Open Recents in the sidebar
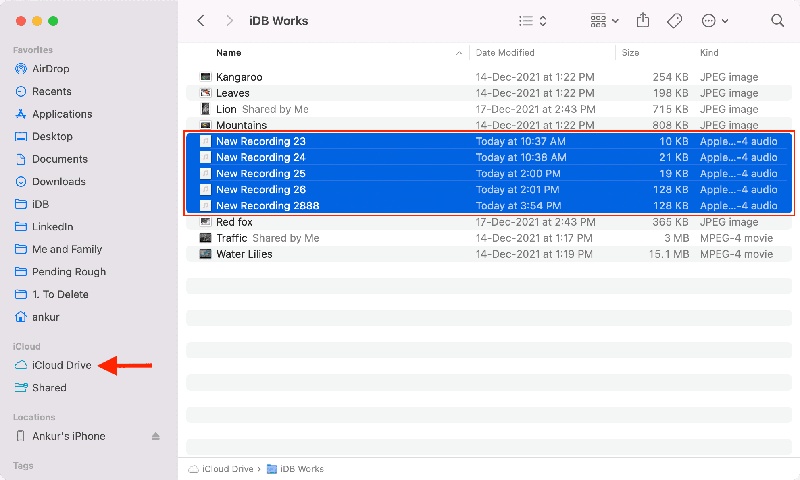The width and height of the screenshot is (800, 480). point(52,91)
